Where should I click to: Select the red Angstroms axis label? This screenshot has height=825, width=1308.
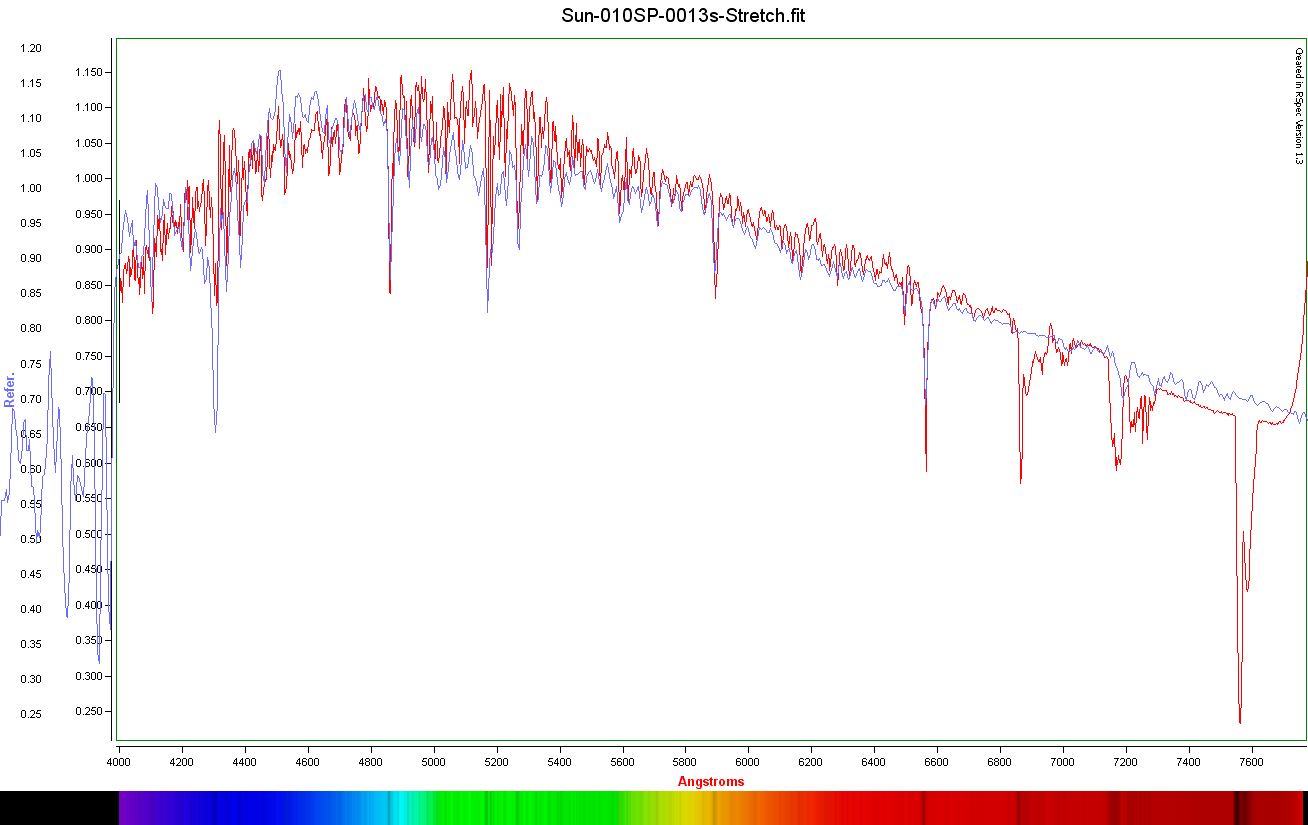(711, 781)
